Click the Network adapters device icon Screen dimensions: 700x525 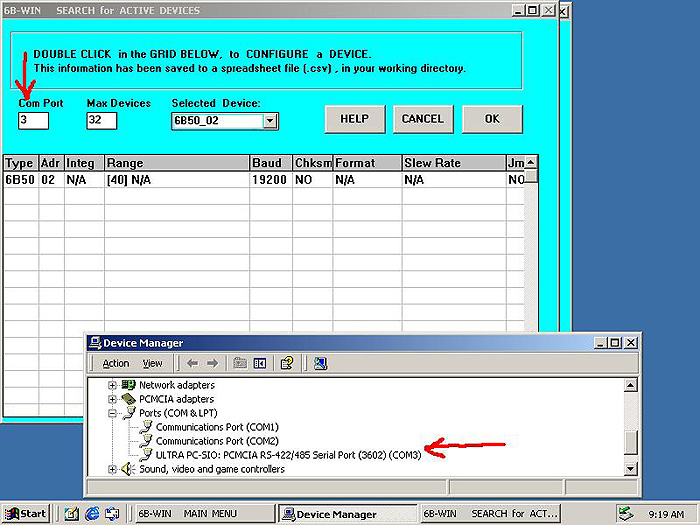[129, 385]
